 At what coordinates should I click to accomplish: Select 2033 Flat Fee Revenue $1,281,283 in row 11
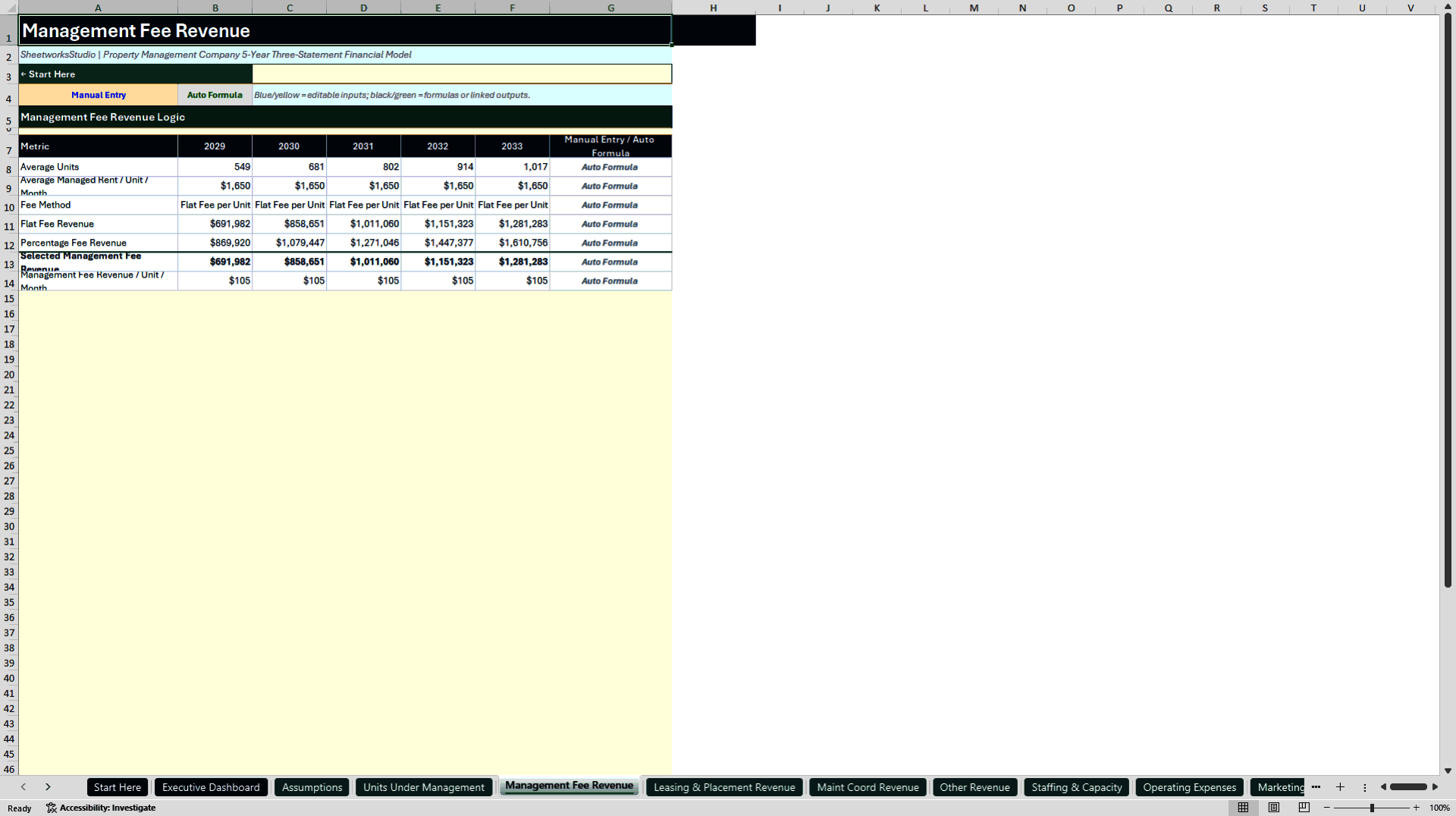pos(513,224)
